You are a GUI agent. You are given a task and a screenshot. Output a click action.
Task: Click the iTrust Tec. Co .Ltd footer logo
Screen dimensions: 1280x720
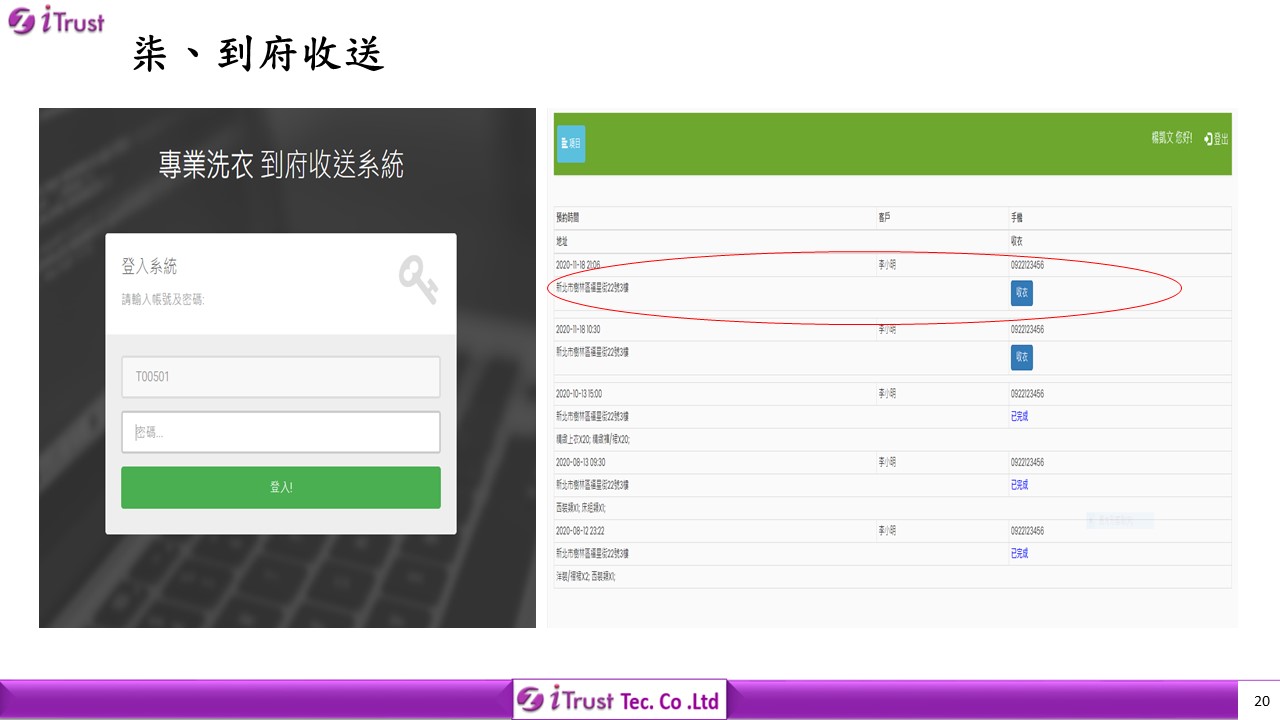(620, 700)
